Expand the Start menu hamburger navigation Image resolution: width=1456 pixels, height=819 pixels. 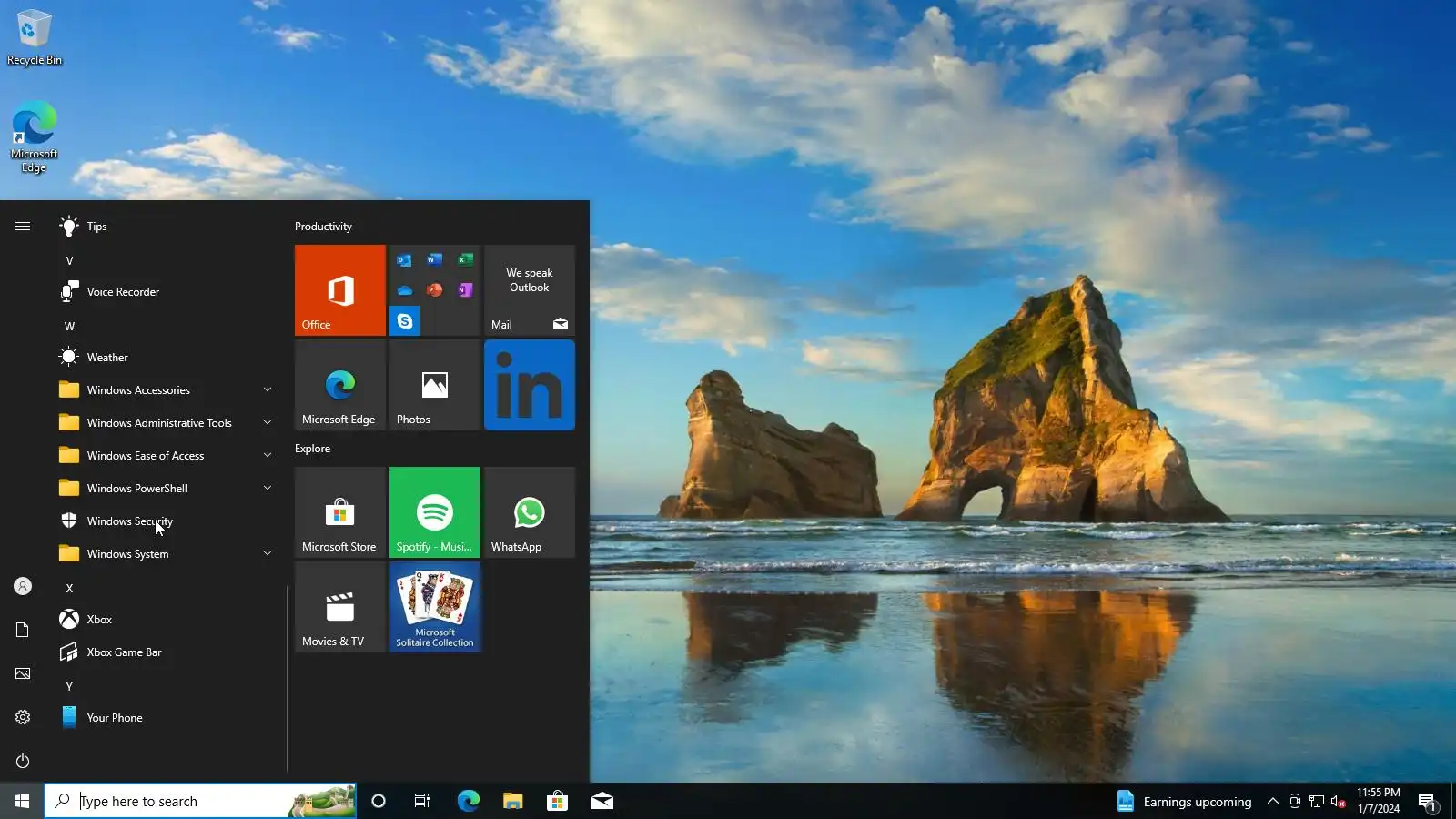(23, 227)
